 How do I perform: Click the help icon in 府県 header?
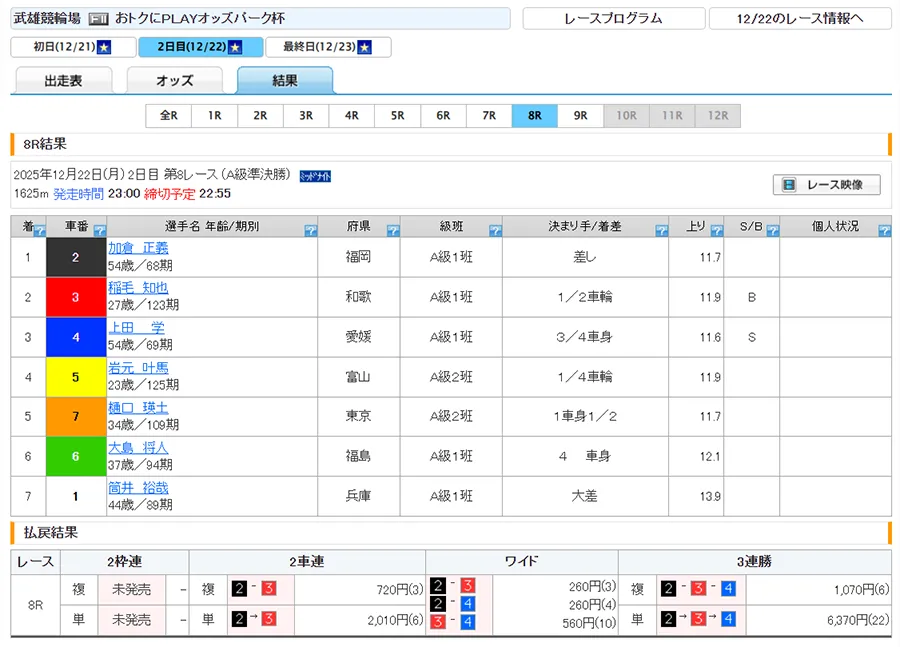pos(393,231)
